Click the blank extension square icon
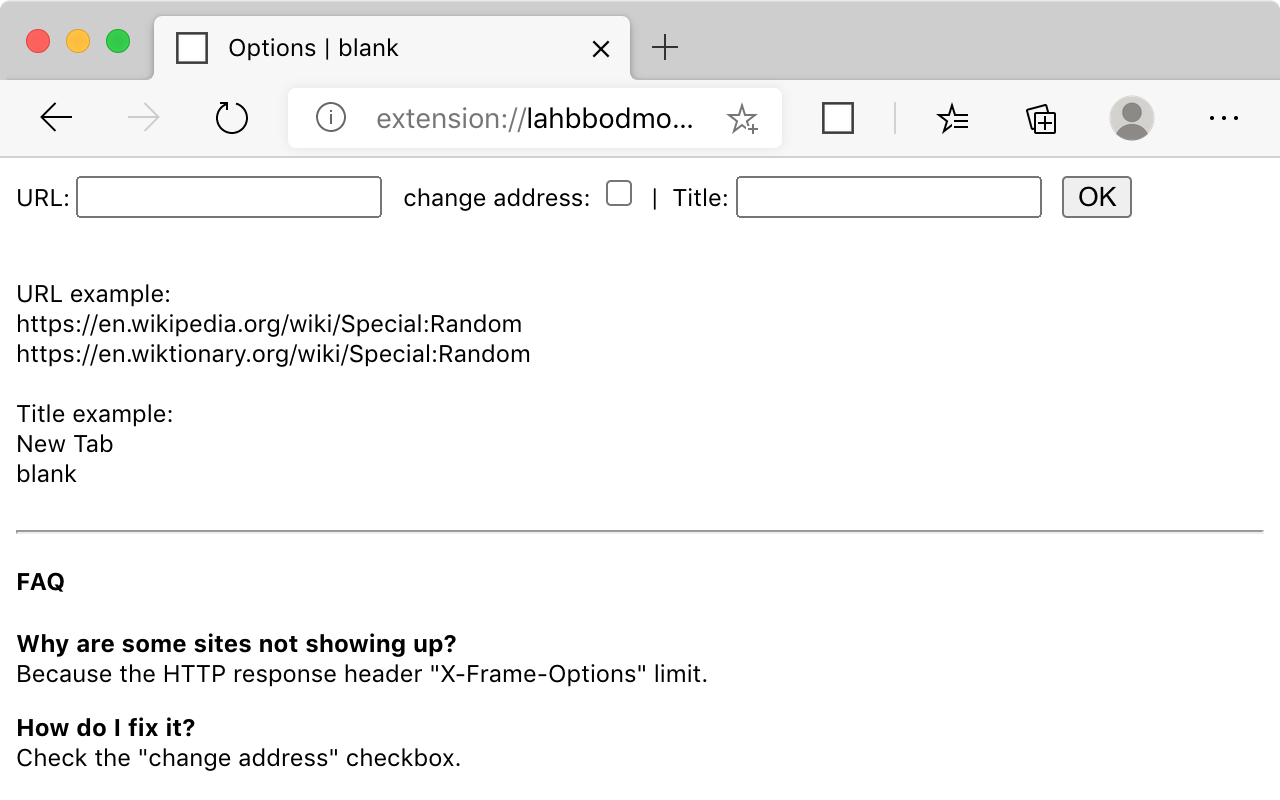1280x800 pixels. 837,118
